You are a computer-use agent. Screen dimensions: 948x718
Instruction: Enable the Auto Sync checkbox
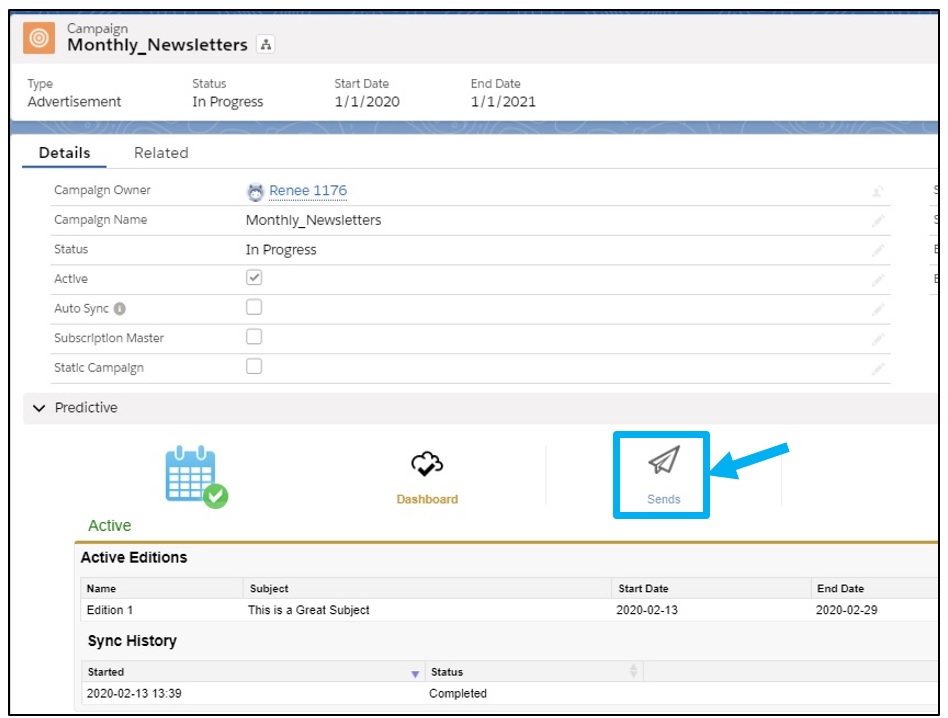(254, 307)
